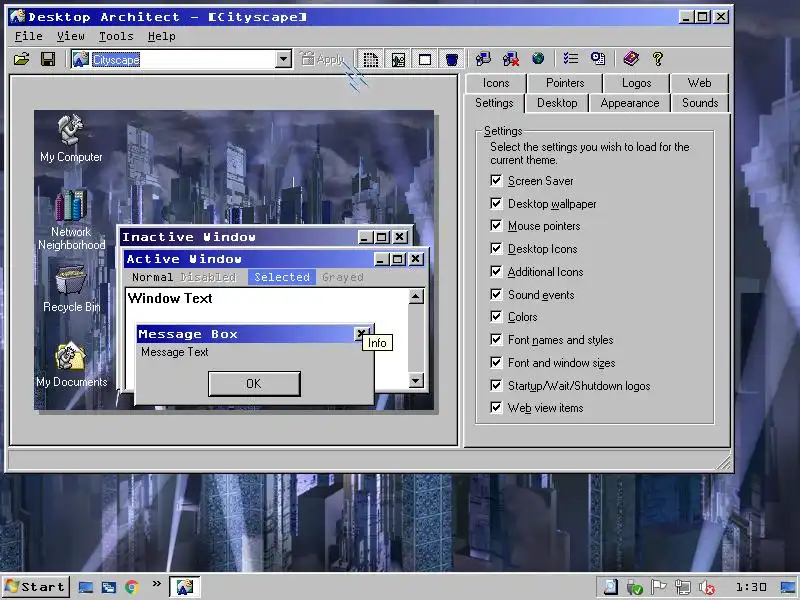
Task: Open the Cityscape theme dropdown arrow
Action: (x=283, y=59)
